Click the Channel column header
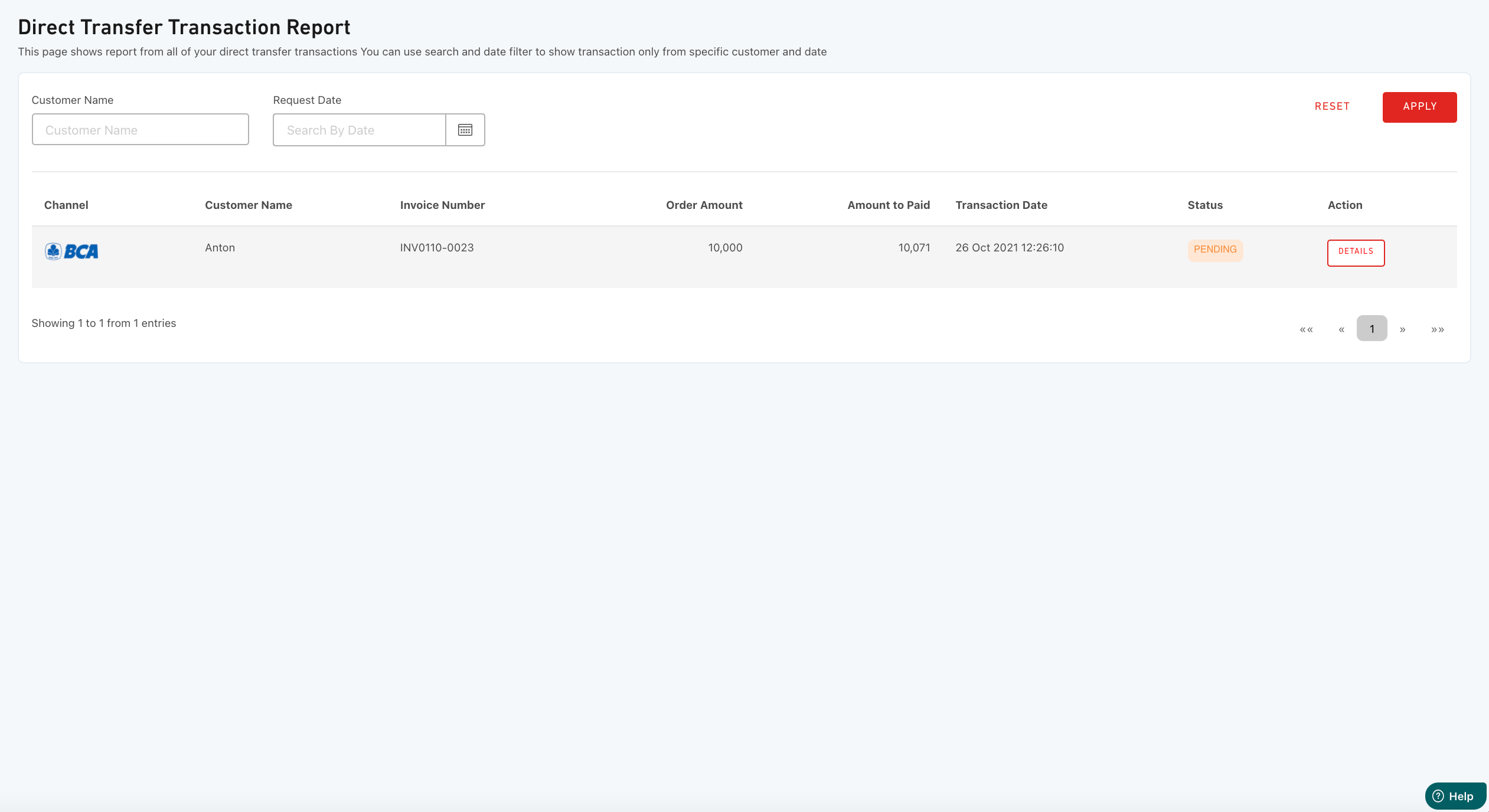 pos(66,205)
